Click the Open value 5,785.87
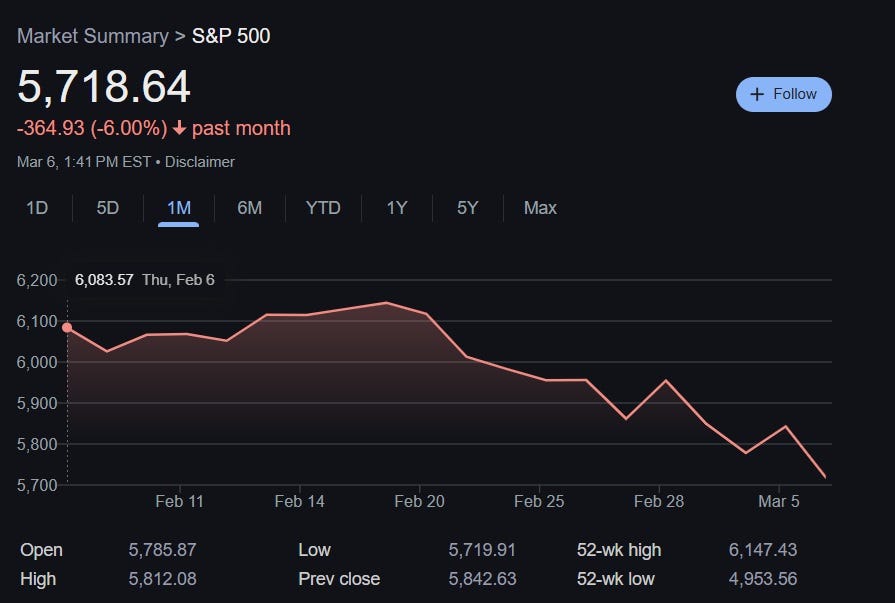 (162, 550)
